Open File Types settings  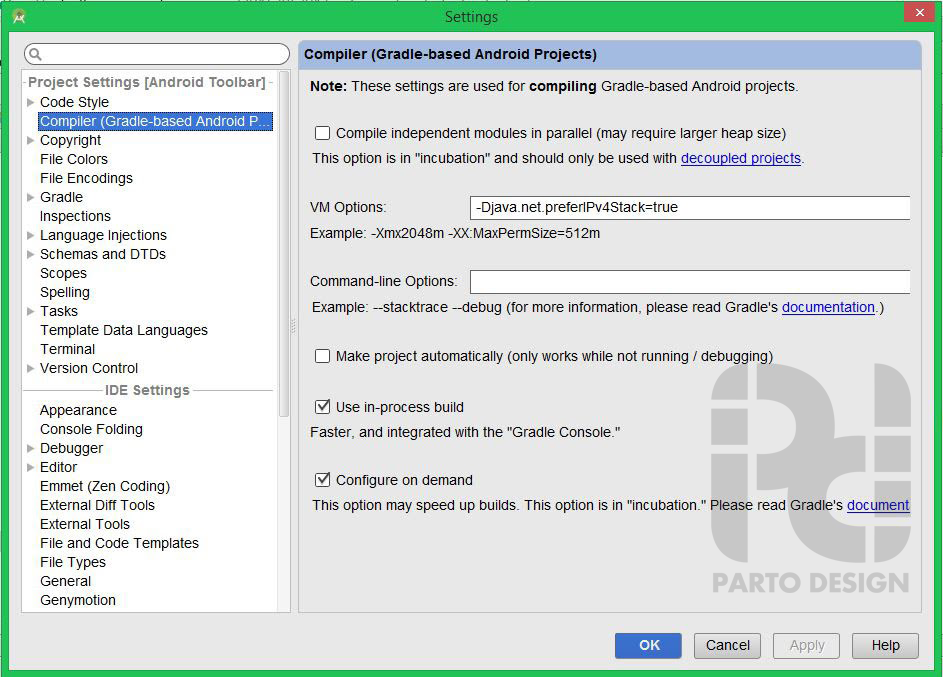point(73,562)
